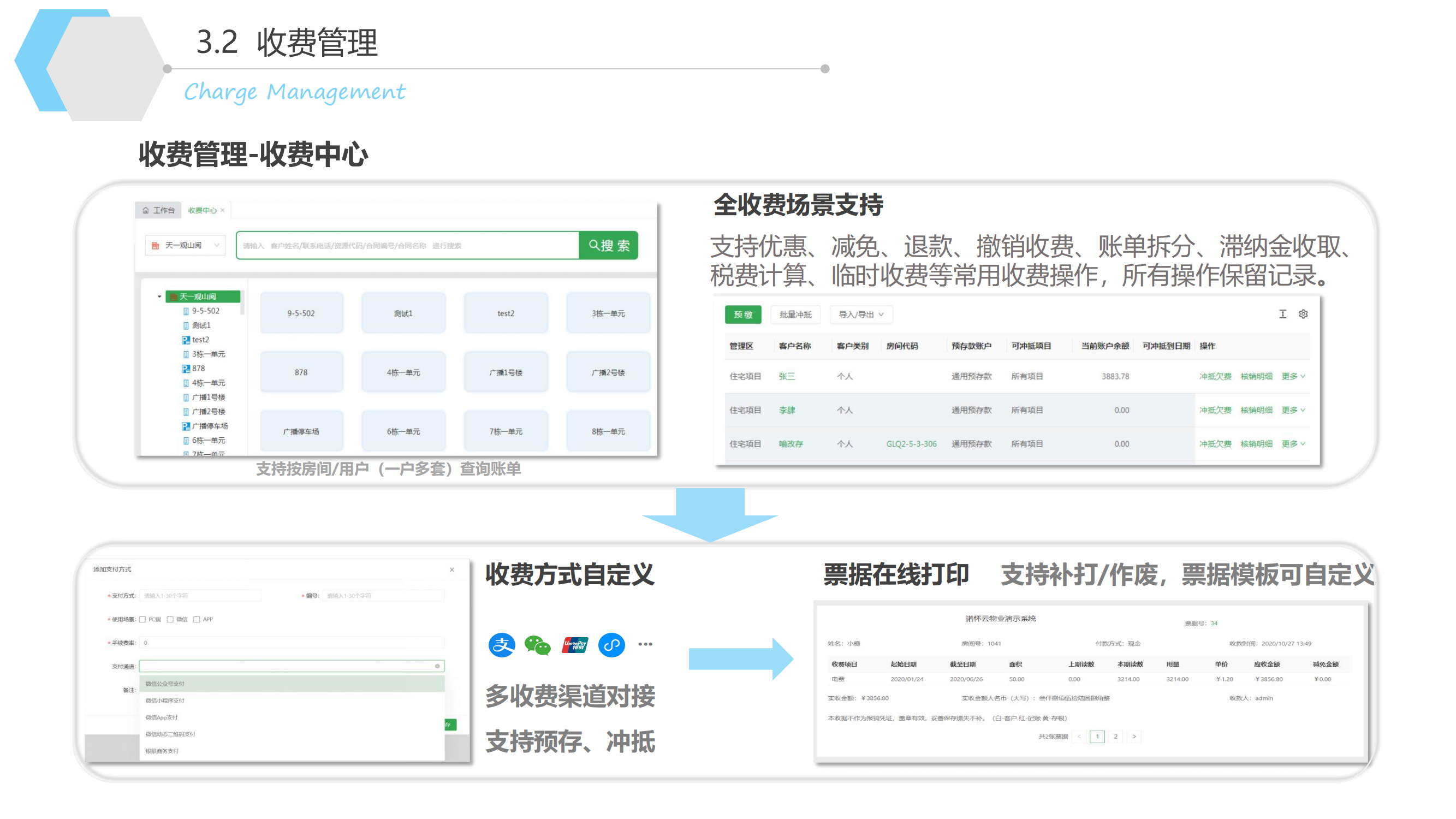This screenshot has width=1456, height=819.
Task: Check the PC端 usage scene checkbox
Action: [x=143, y=620]
